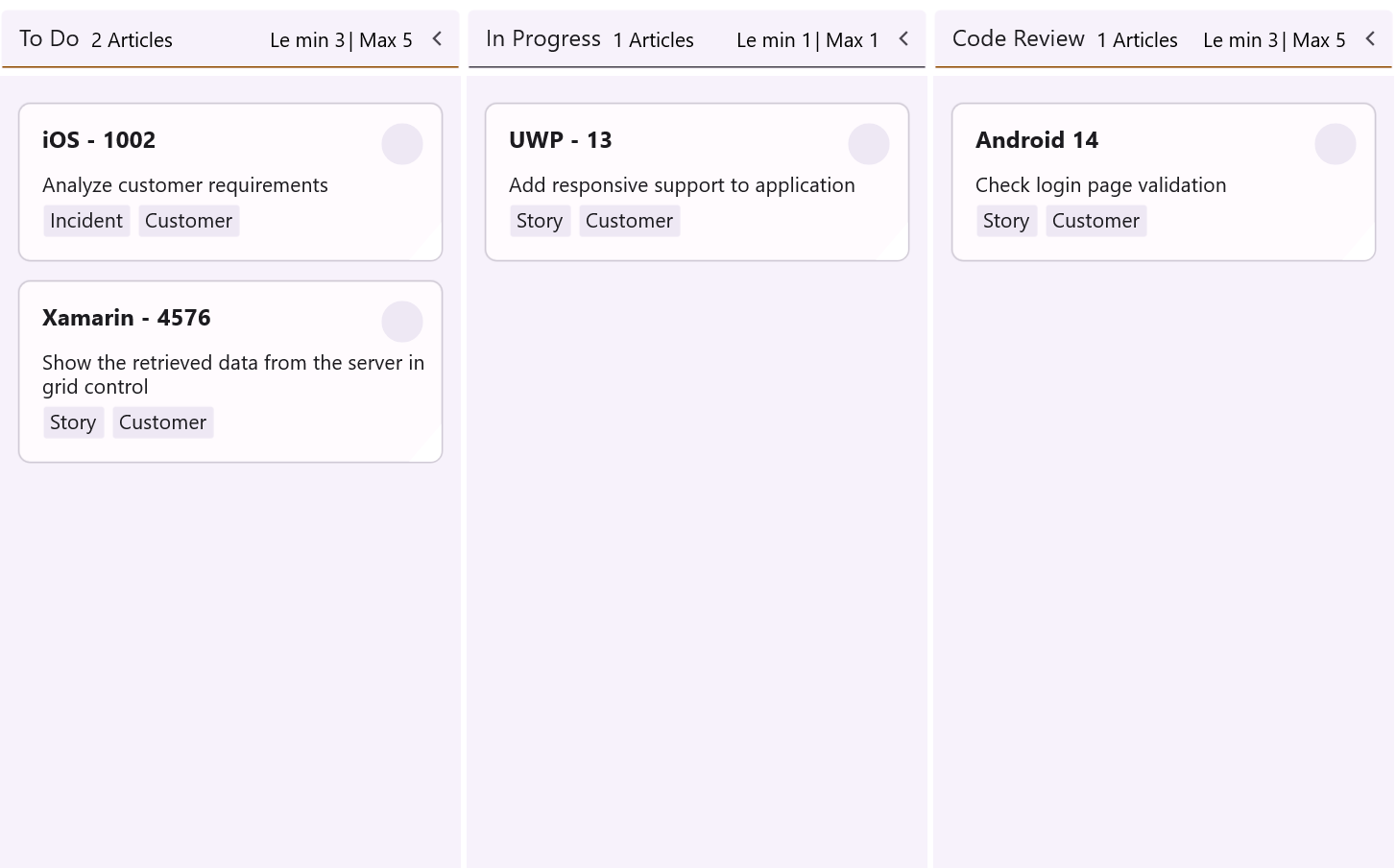Select the Xamarin - 4576 card description
Screen dimensions: 1396x868
232,374
